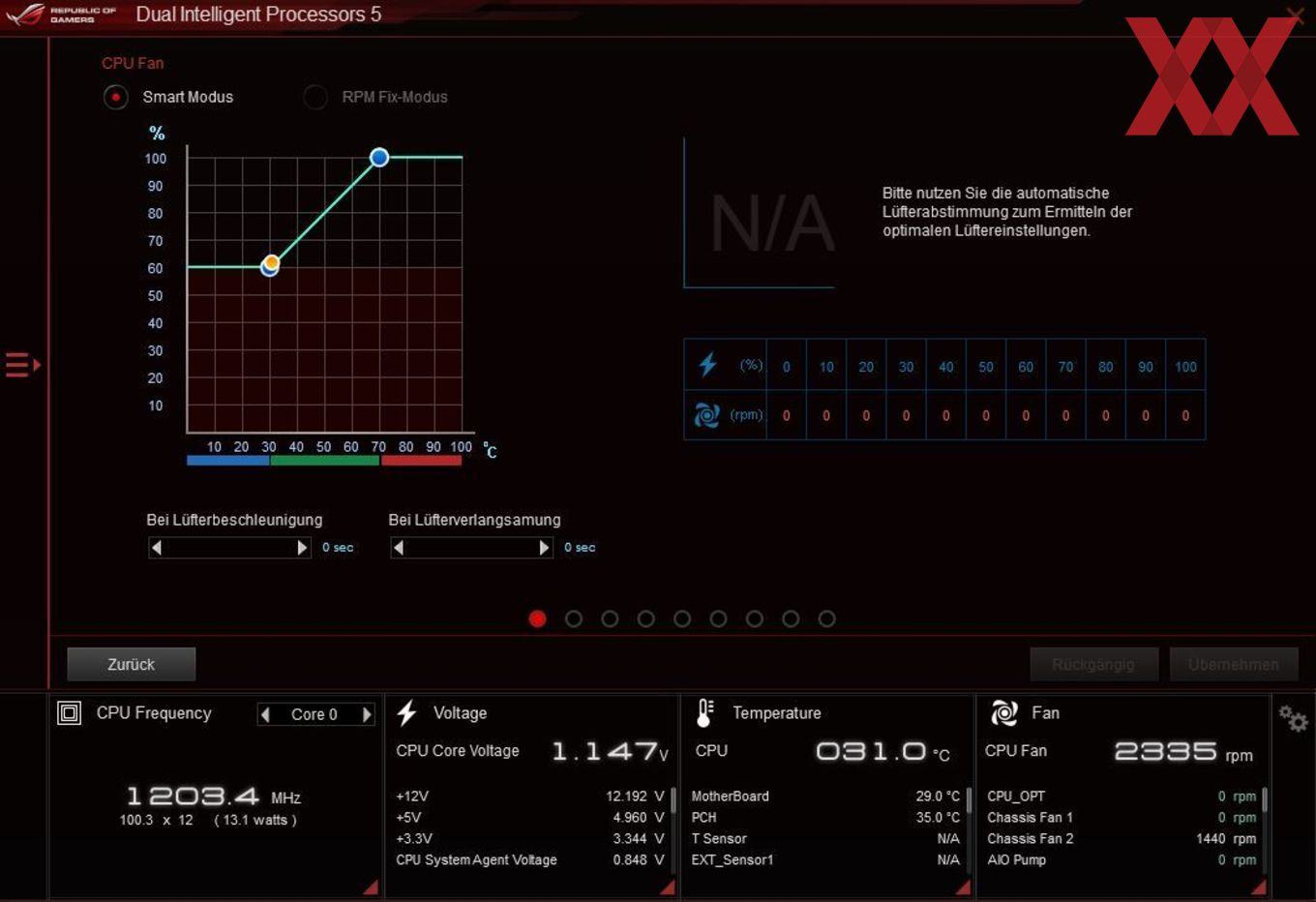The height and width of the screenshot is (902, 1316).
Task: Click the Übernehmen button
Action: pos(1234,665)
